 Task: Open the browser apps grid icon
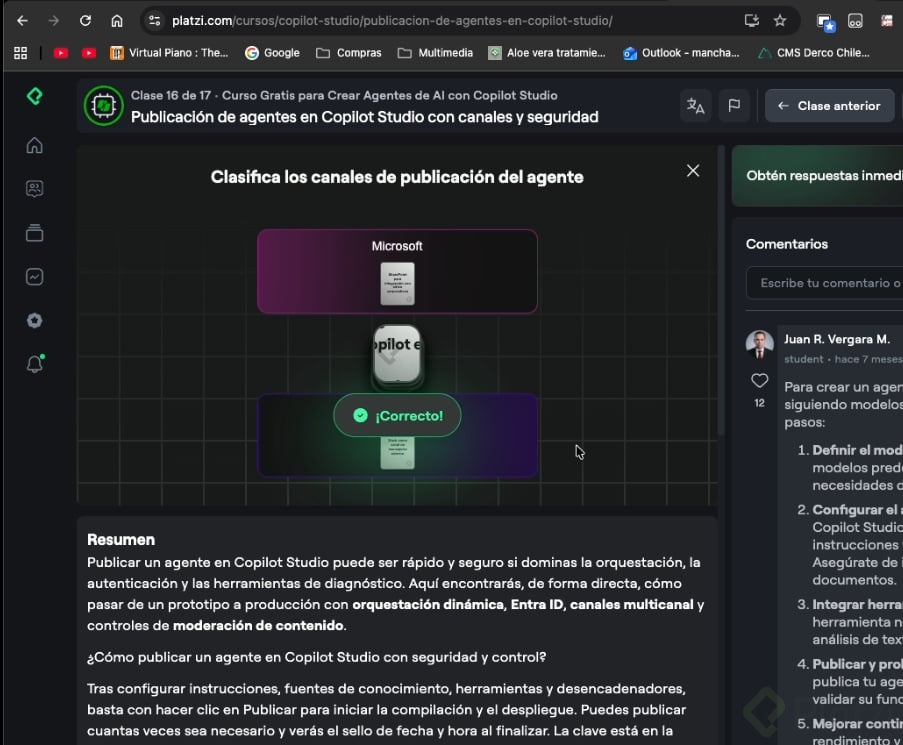tap(21, 53)
